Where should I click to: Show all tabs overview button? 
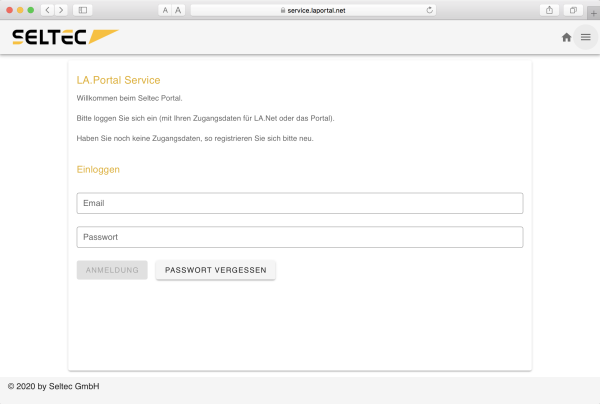pyautogui.click(x=573, y=10)
